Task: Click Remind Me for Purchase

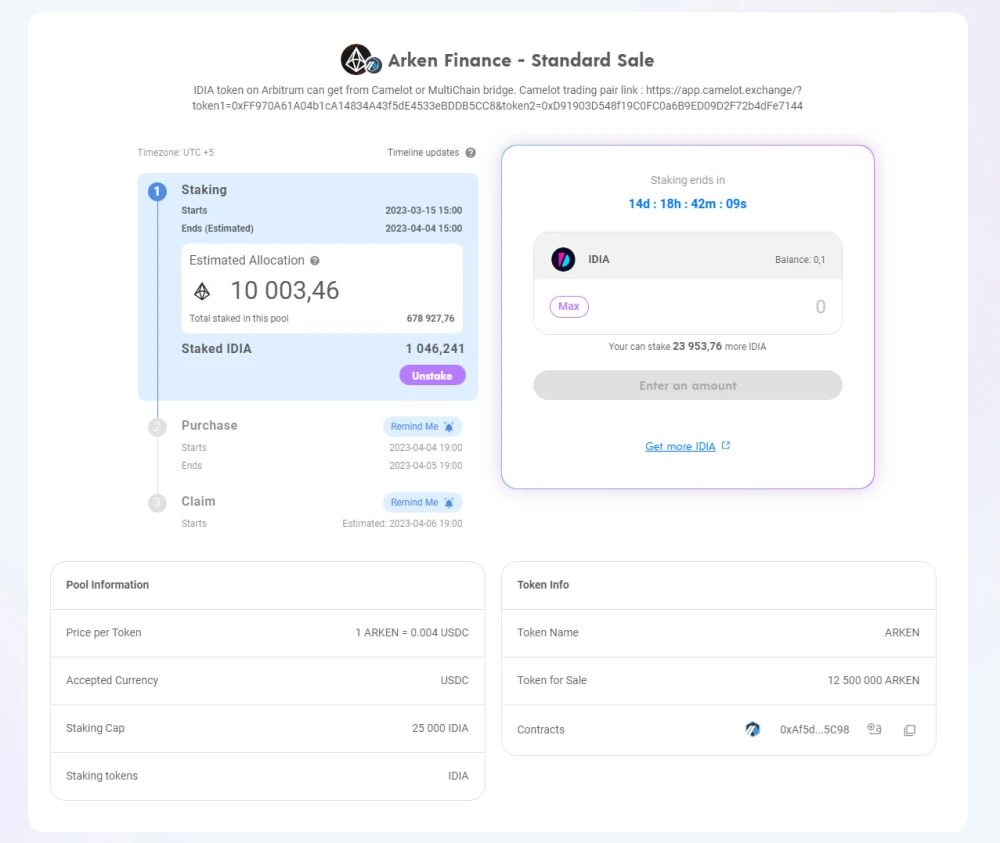Action: [422, 427]
